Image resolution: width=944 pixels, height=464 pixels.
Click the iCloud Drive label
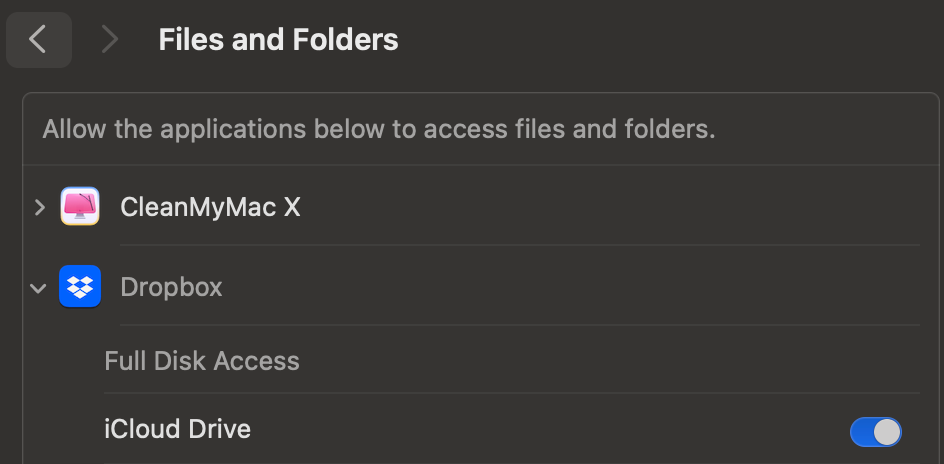(177, 430)
